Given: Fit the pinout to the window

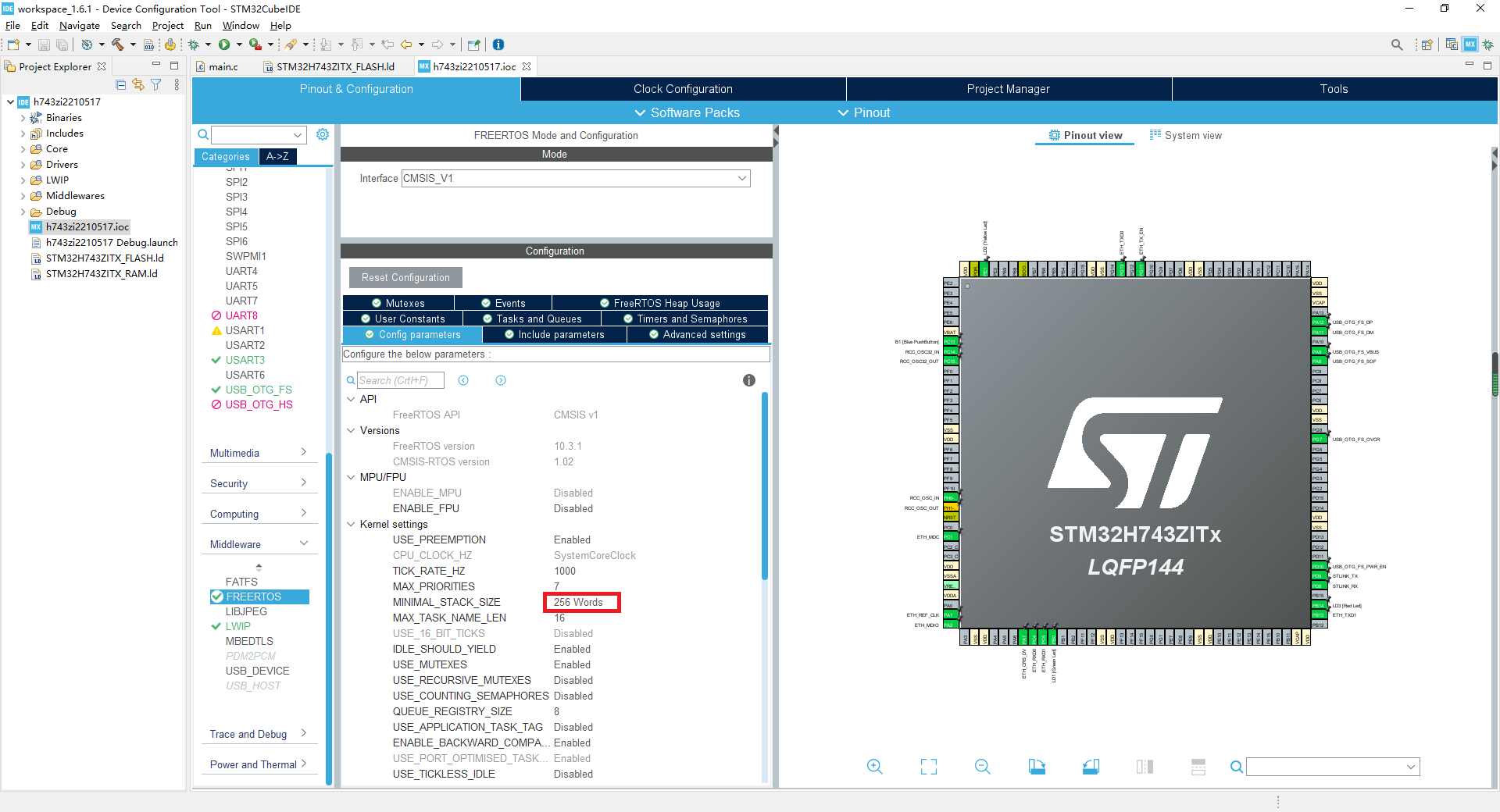Looking at the screenshot, I should click(928, 767).
